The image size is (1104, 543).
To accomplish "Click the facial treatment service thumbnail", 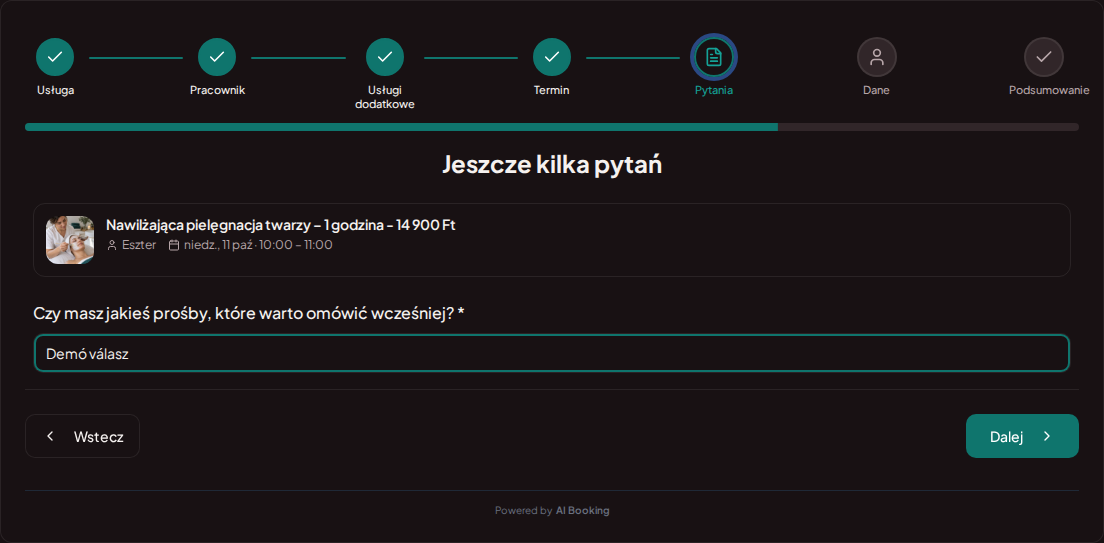I will point(70,240).
